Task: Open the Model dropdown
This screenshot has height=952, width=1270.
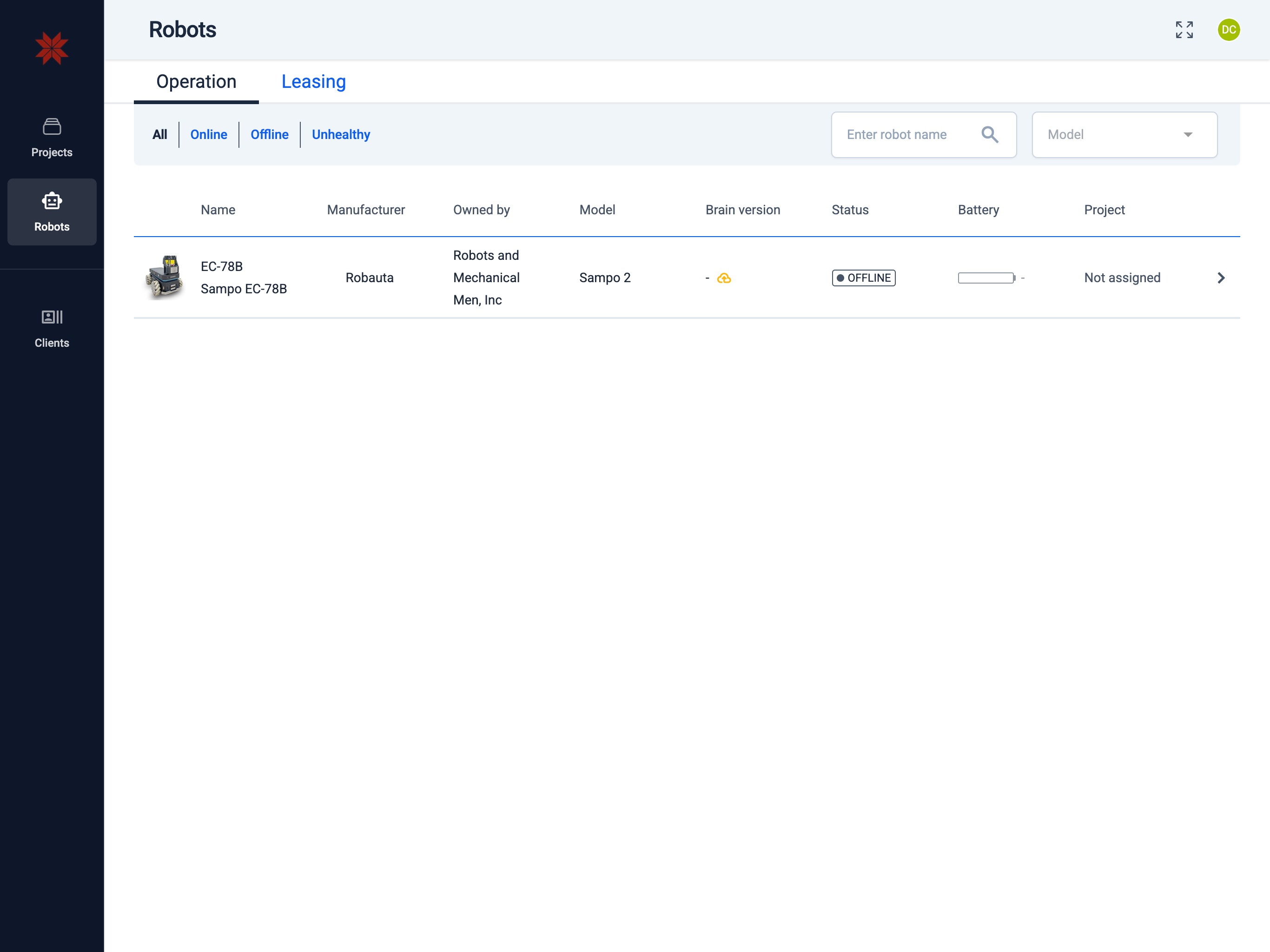Action: click(x=1124, y=134)
